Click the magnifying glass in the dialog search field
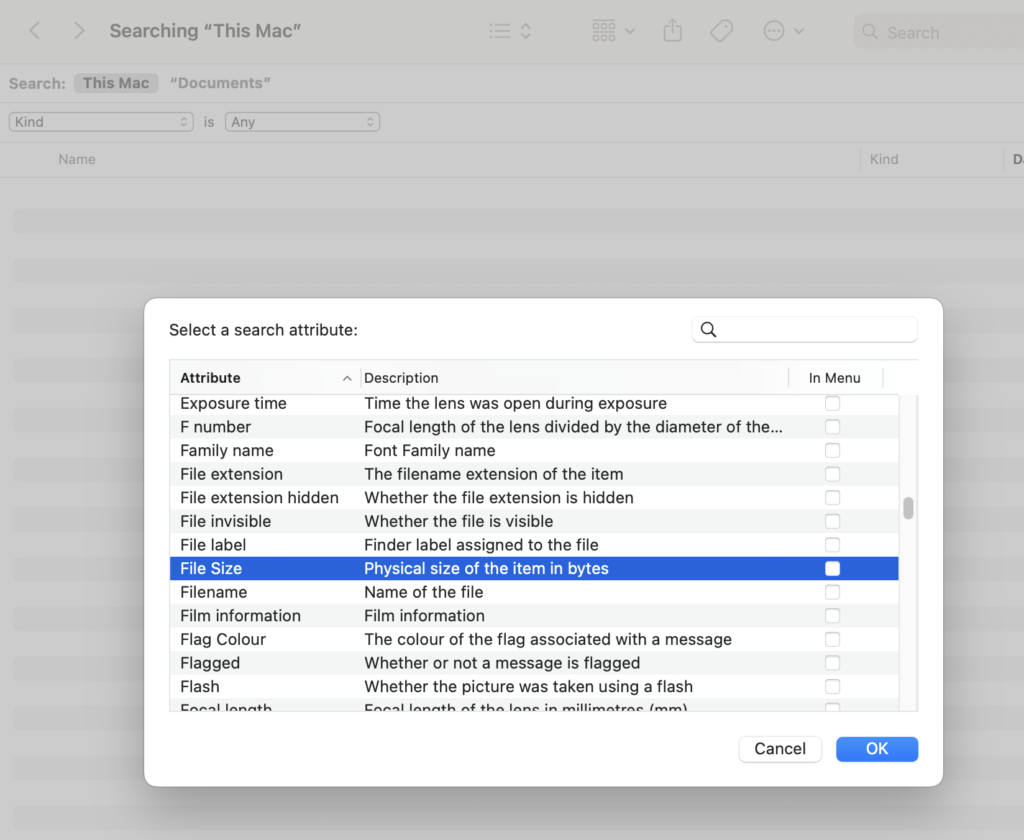Screen dimensions: 1024x840 point(709,329)
